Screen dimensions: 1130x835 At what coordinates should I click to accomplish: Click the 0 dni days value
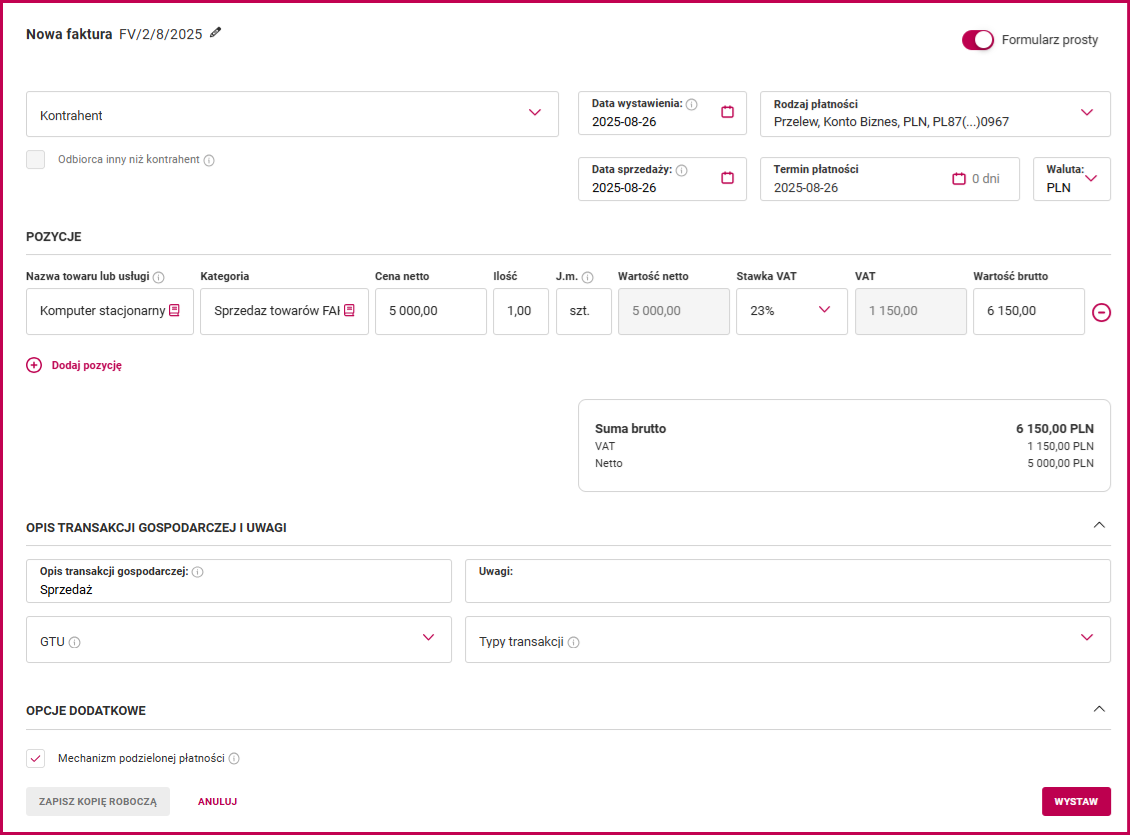[x=985, y=179]
